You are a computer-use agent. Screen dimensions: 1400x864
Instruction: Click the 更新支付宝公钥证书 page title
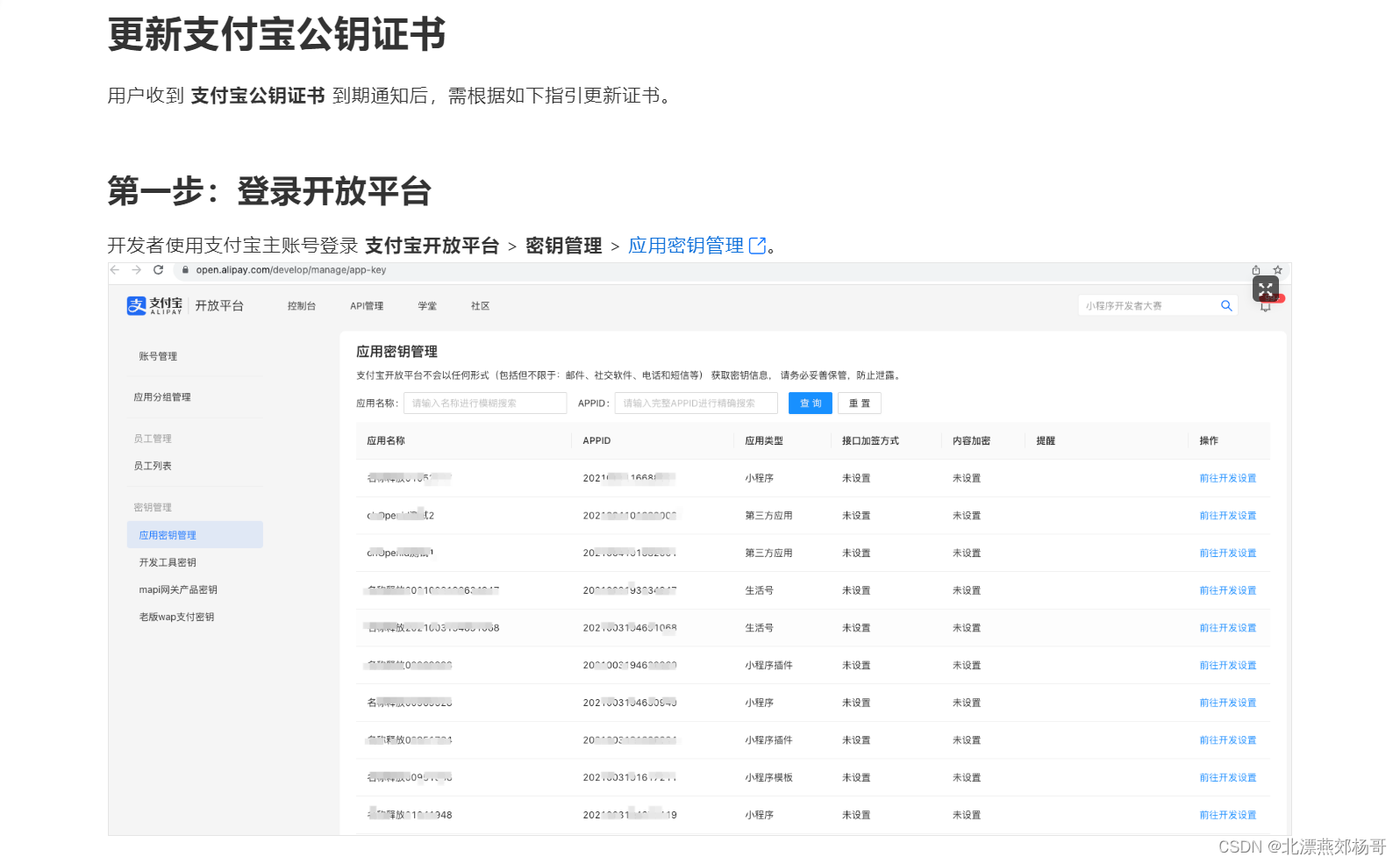tap(276, 35)
